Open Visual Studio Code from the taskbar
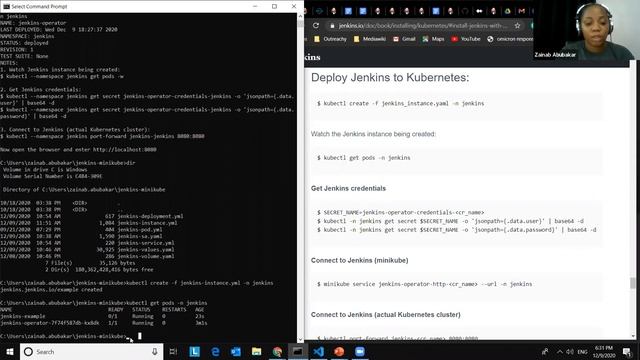 pyautogui.click(x=318, y=351)
